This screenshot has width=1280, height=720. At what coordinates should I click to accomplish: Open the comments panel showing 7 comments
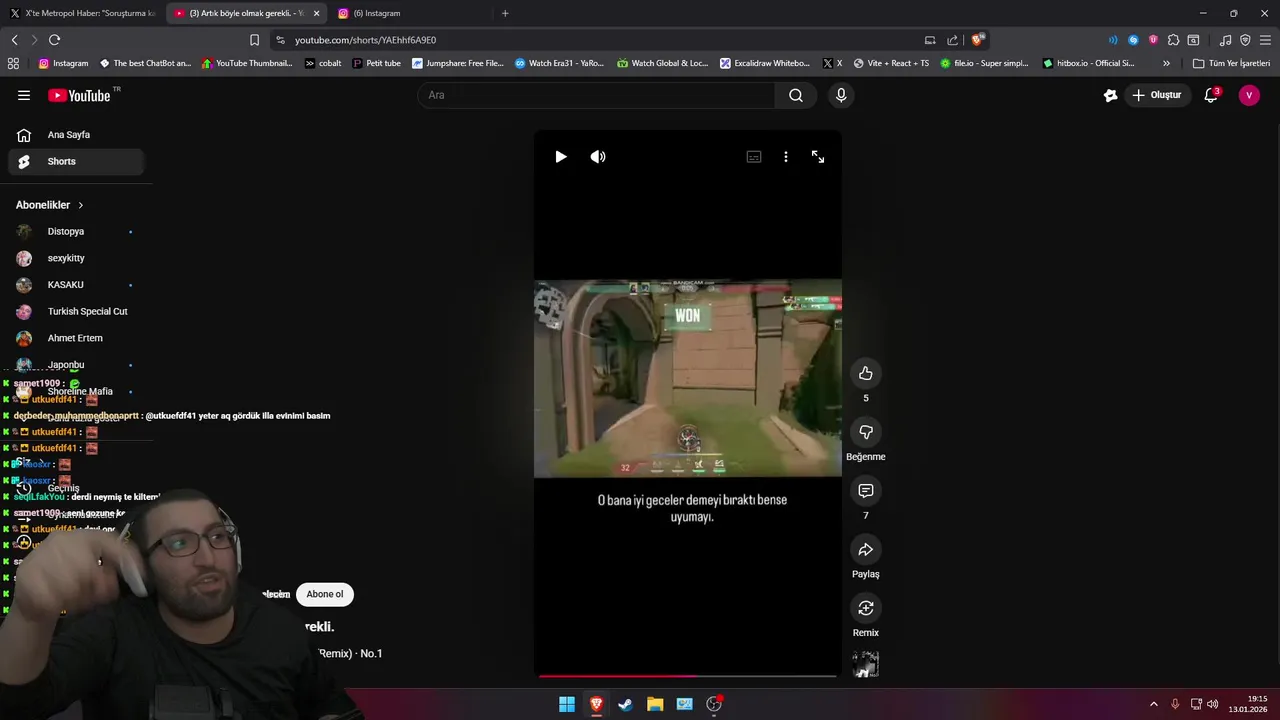click(866, 491)
